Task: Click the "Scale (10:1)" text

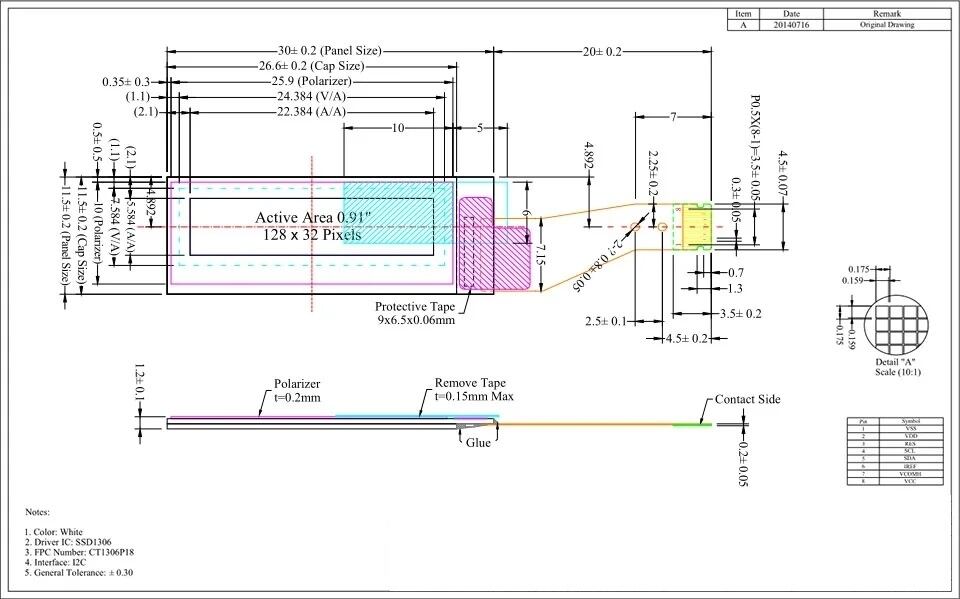Action: 898,372
